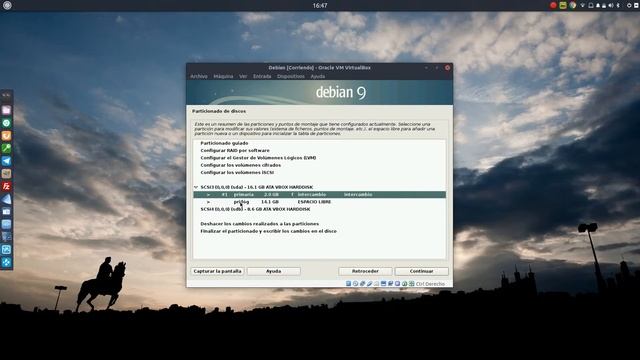Screen dimensions: 640x360
Task: Click the Ctrl Derecho host key indicator
Action: [x=430, y=284]
